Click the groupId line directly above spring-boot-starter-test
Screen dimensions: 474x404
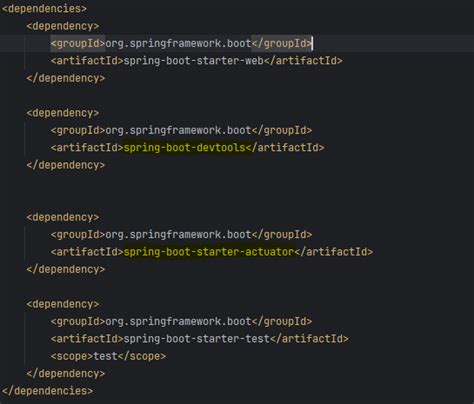182,321
